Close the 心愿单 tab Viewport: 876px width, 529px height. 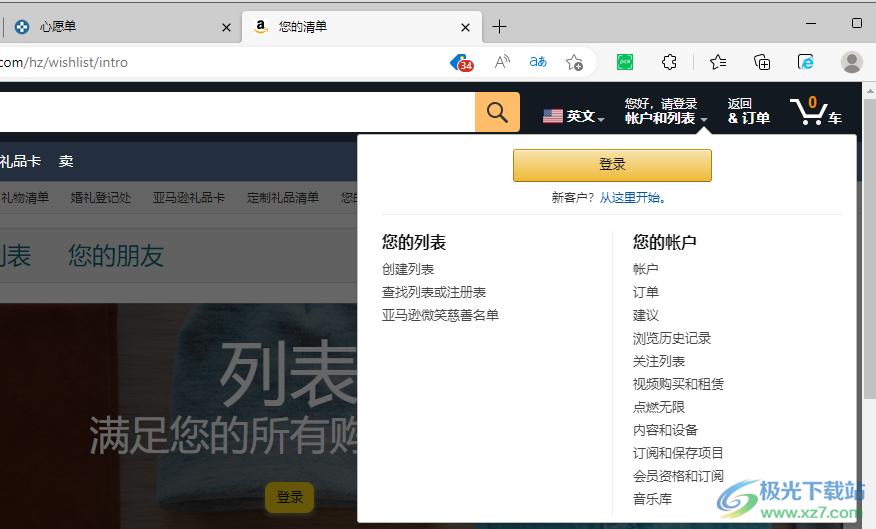coord(226,27)
